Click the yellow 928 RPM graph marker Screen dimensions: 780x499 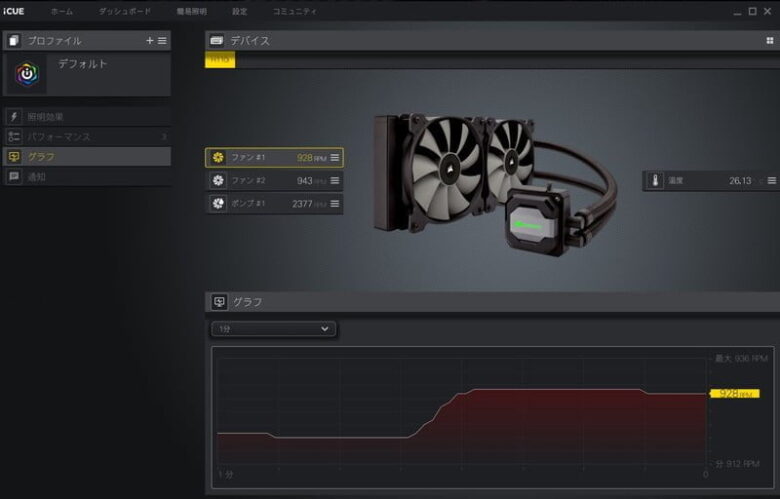[x=735, y=394]
